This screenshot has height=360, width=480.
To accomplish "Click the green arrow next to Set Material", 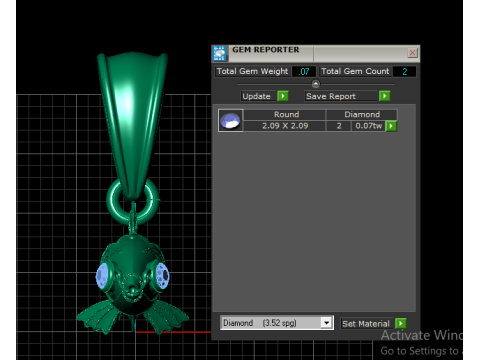I will (x=401, y=323).
